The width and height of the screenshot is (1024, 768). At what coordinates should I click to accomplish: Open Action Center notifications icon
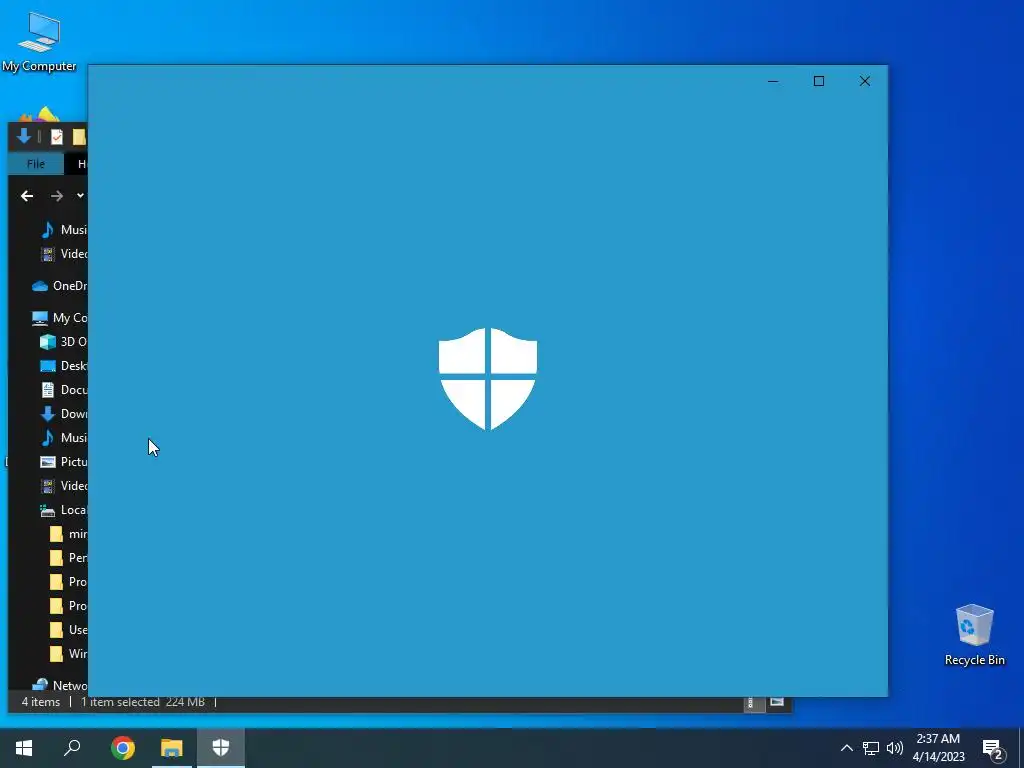pos(993,748)
